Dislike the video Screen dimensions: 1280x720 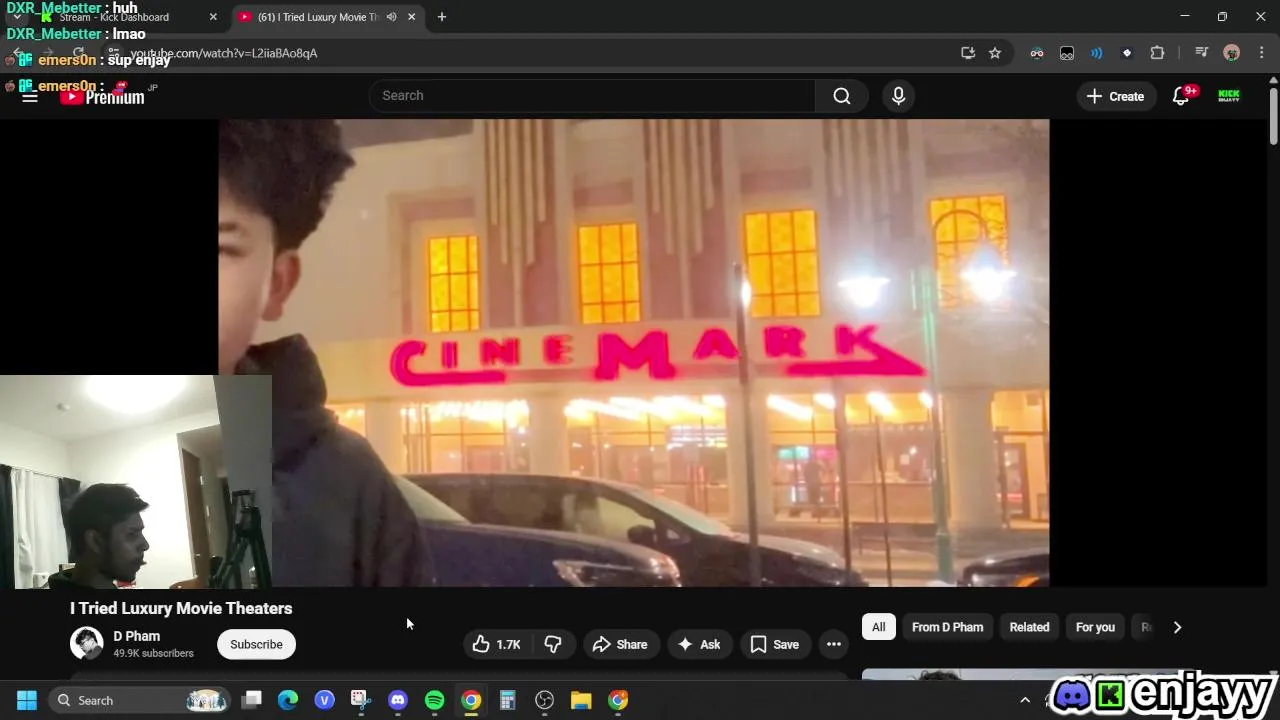click(553, 644)
